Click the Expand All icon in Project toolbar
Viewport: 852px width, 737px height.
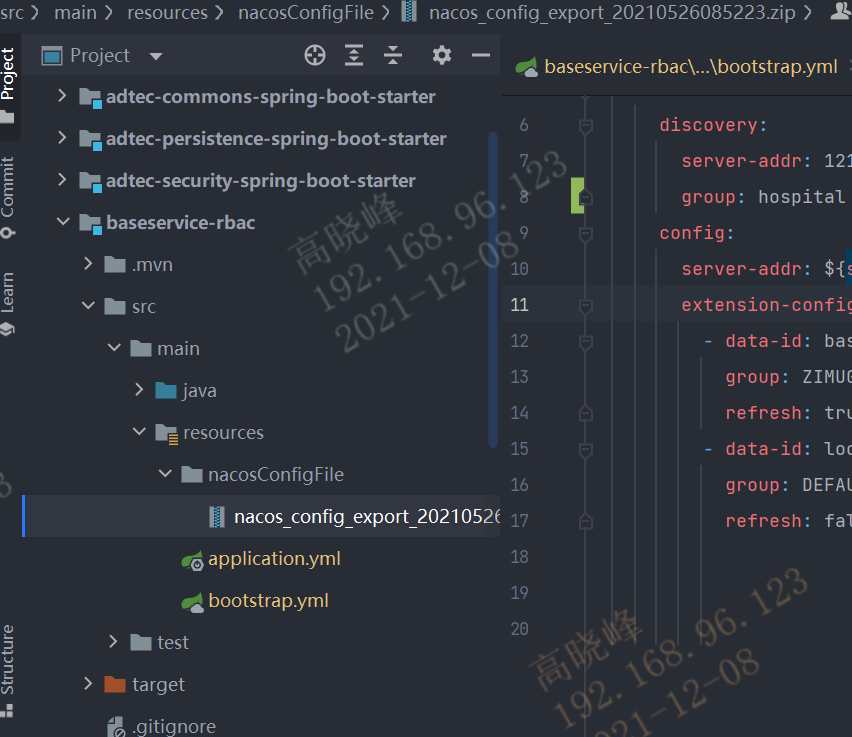354,55
